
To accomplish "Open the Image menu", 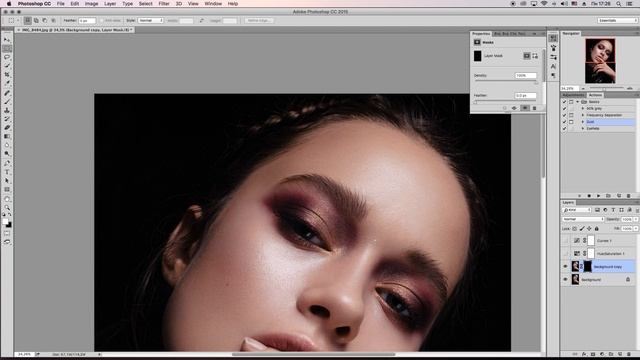I will pyautogui.click(x=91, y=4).
